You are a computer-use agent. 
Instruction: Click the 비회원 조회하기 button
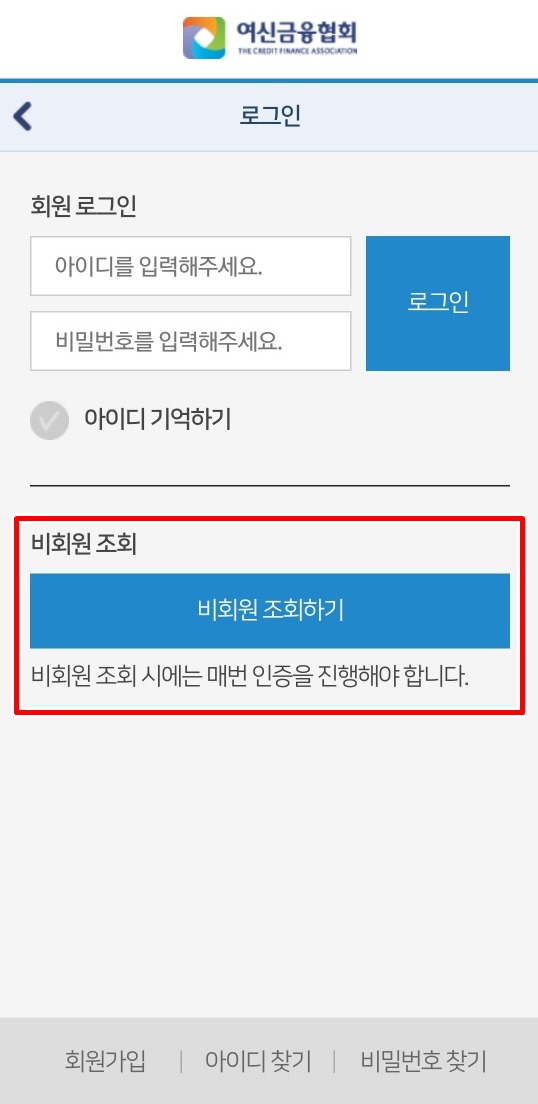270,610
